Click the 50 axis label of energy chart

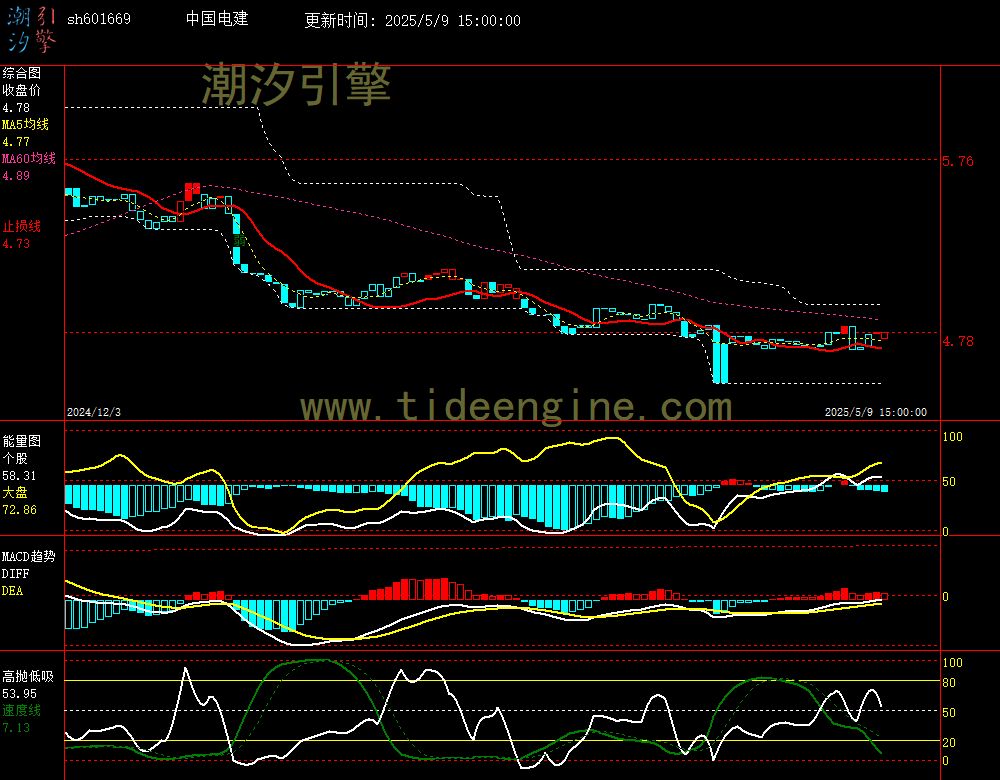(x=949, y=482)
